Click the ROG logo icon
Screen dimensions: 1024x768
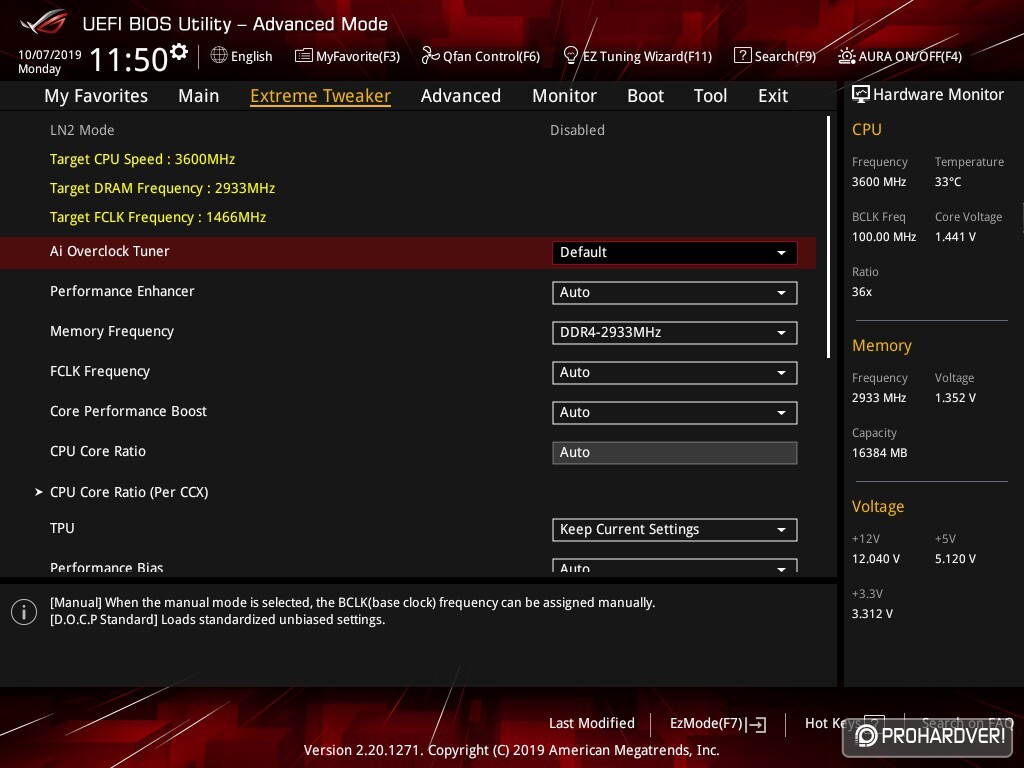pyautogui.click(x=44, y=23)
